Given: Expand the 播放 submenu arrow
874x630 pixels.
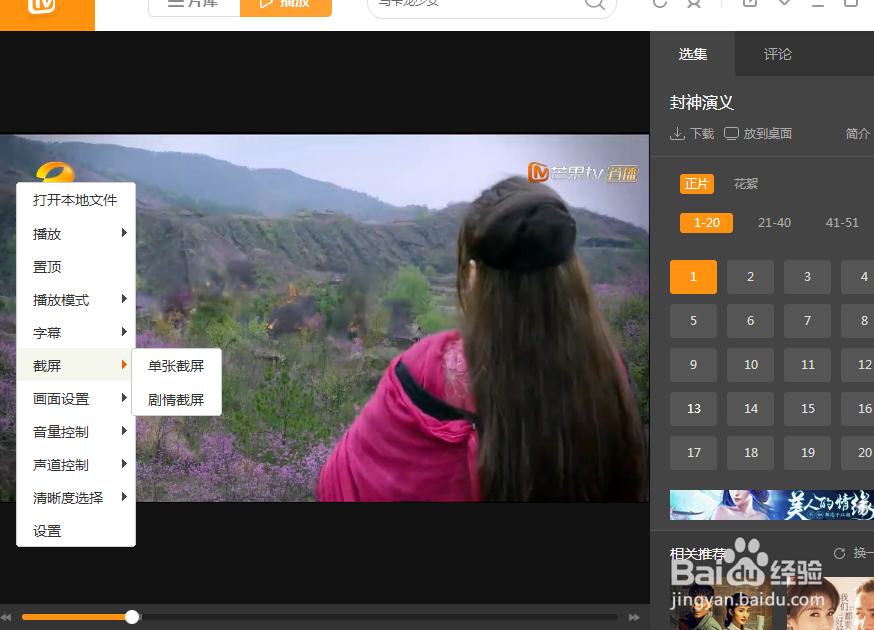Looking at the screenshot, I should pyautogui.click(x=124, y=232).
